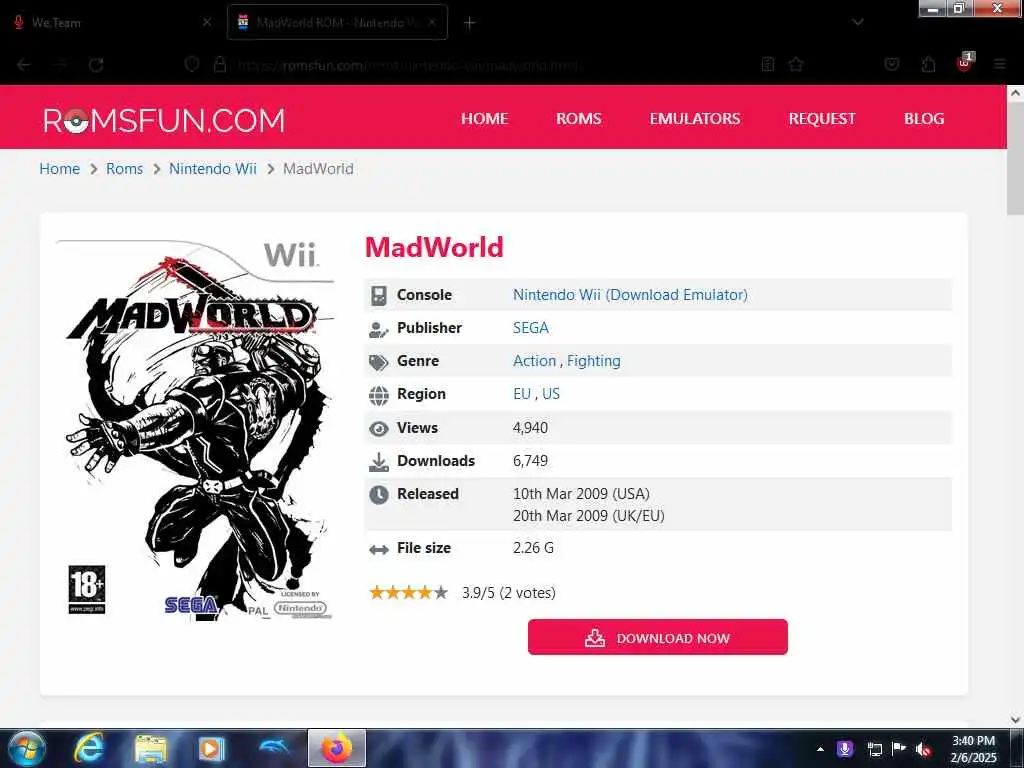Viewport: 1024px width, 768px height.
Task: Click the 10th Mar 2009 (USA) date
Action: [x=581, y=494]
